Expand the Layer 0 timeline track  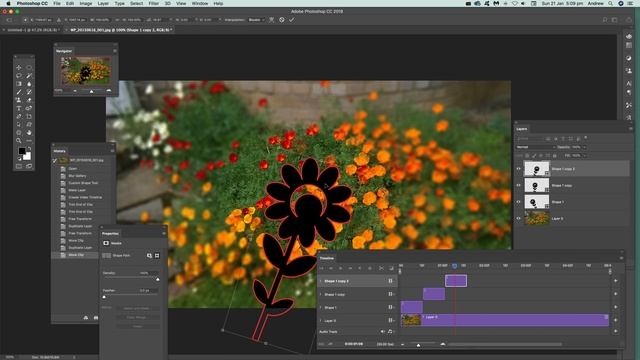321,320
